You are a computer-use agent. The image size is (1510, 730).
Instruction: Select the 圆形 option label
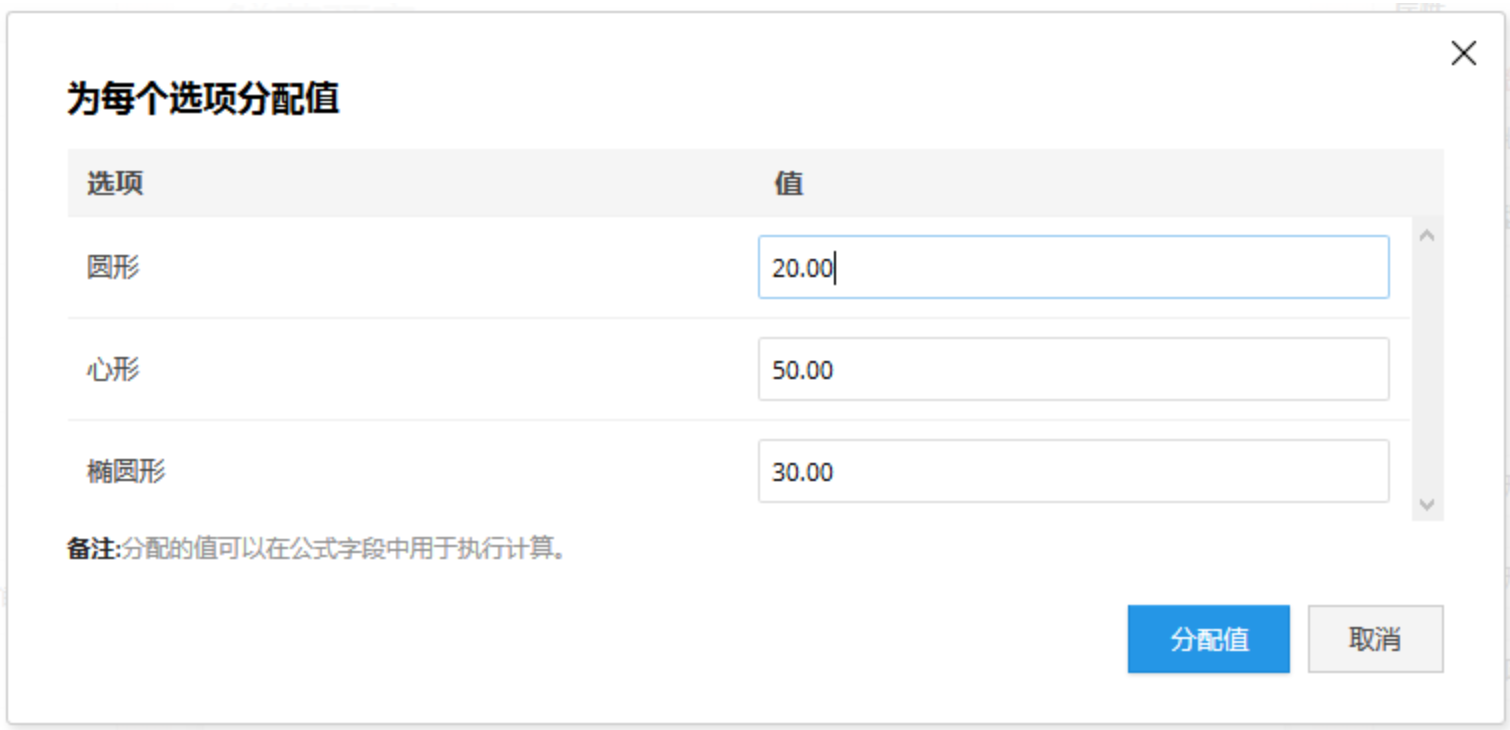pos(113,267)
